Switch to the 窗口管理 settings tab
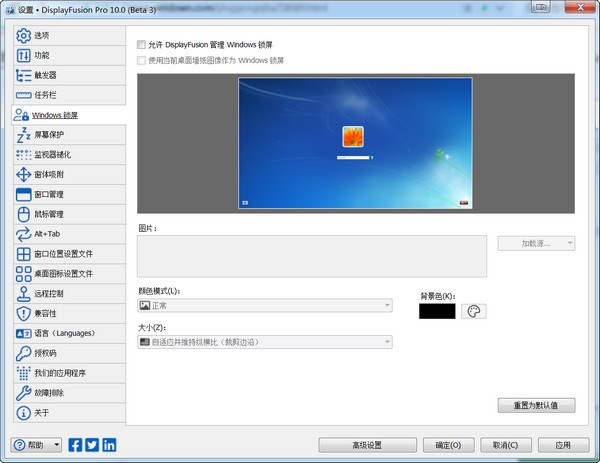The width and height of the screenshot is (600, 463). coord(69,194)
